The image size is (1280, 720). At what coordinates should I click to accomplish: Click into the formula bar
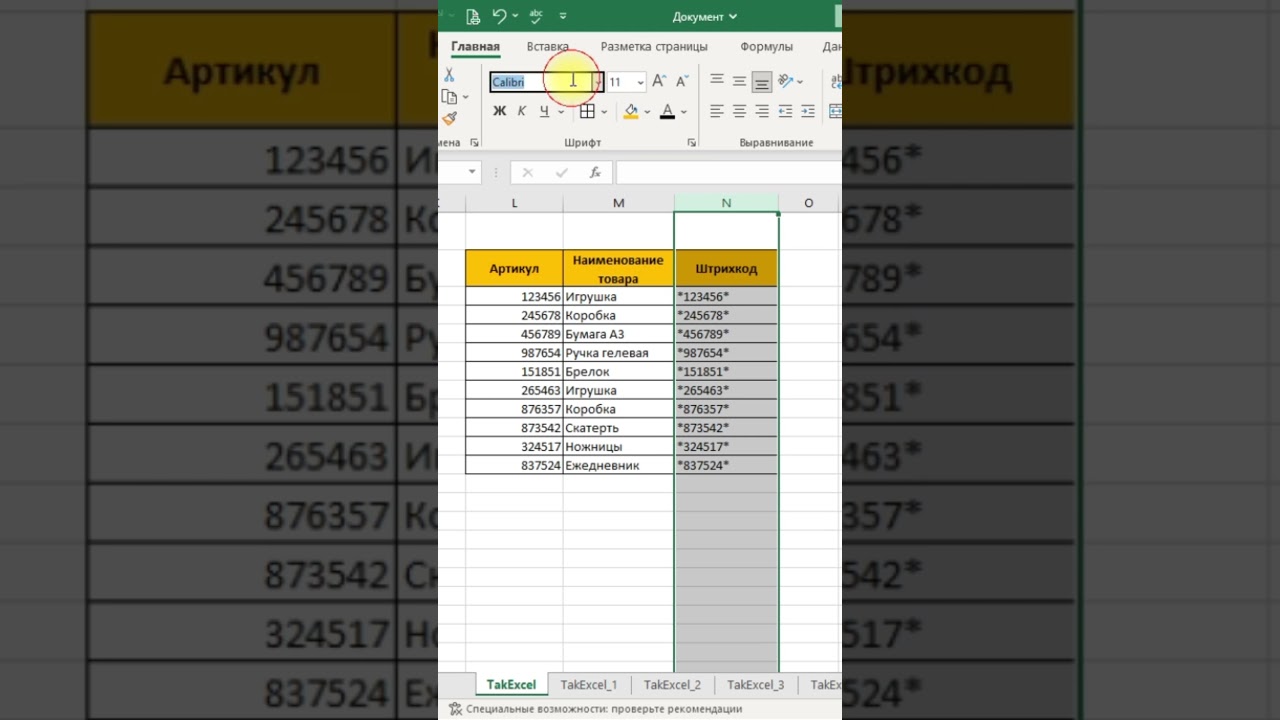(x=728, y=173)
